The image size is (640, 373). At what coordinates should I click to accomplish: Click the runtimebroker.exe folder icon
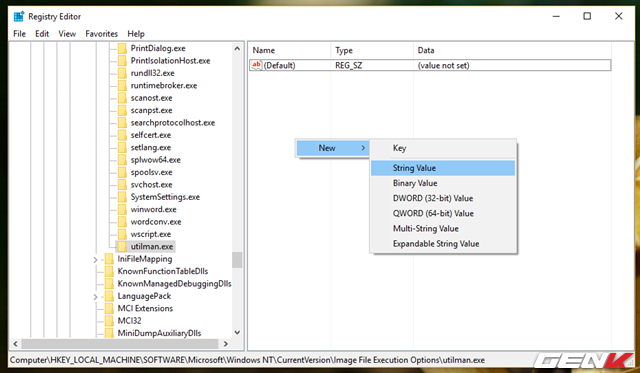[122, 86]
